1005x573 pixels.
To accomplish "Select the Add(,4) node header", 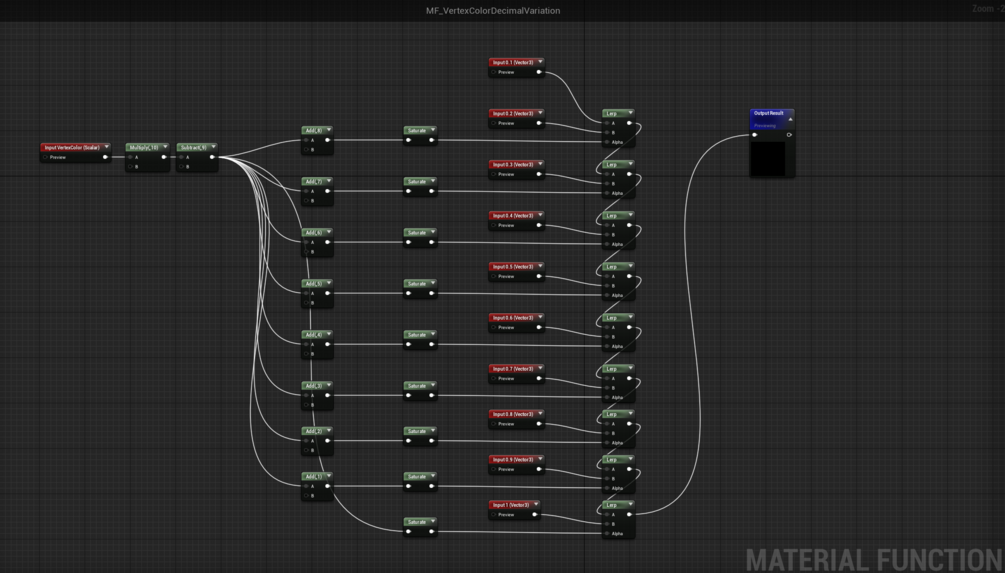I will (317, 335).
